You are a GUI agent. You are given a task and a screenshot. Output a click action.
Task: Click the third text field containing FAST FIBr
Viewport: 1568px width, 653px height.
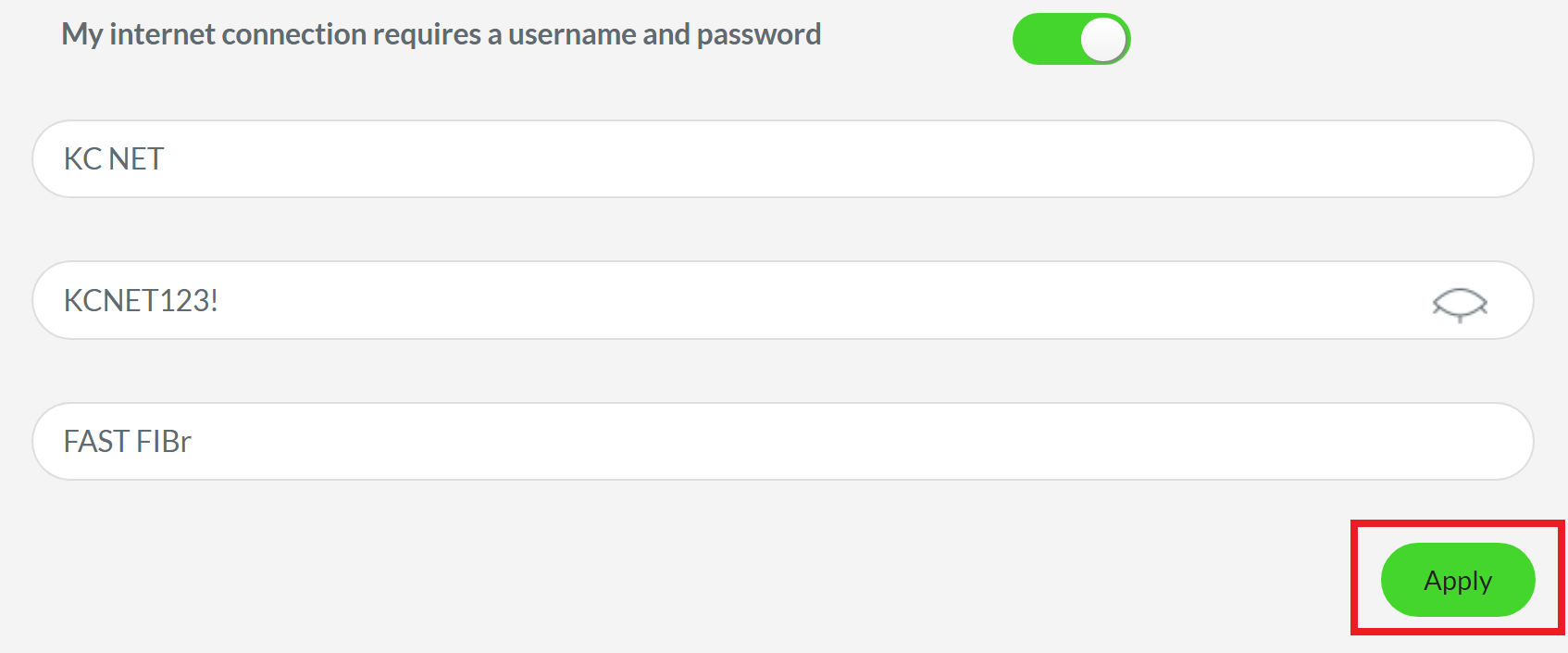tap(782, 441)
